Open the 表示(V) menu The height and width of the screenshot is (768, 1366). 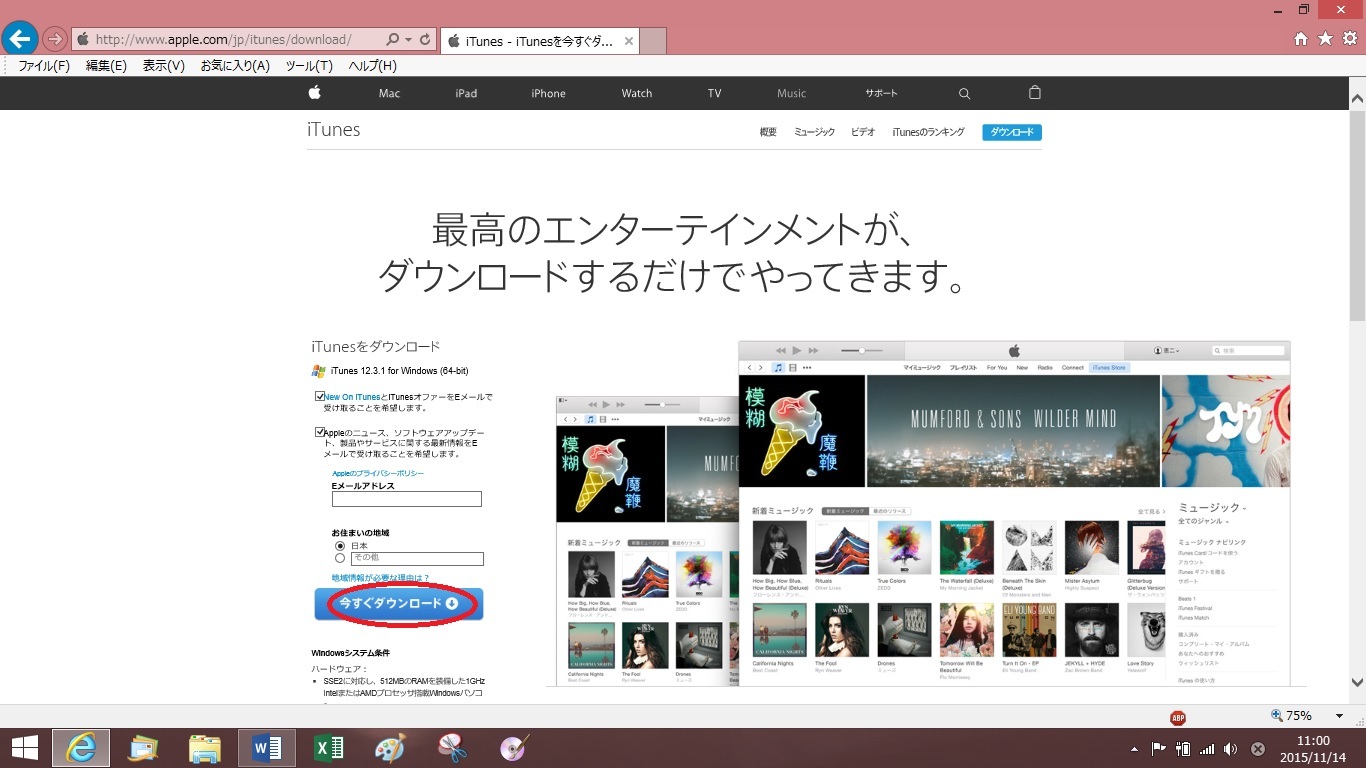164,66
